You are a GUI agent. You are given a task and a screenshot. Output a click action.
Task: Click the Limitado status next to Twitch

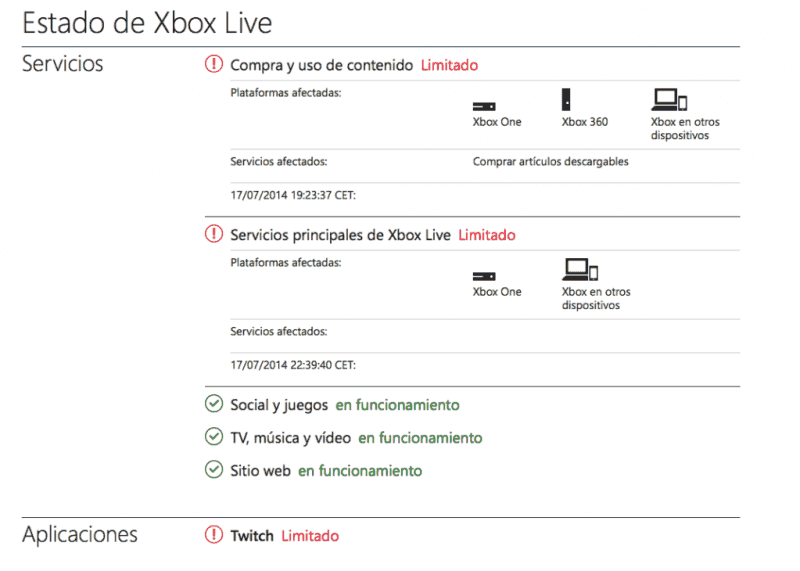310,536
